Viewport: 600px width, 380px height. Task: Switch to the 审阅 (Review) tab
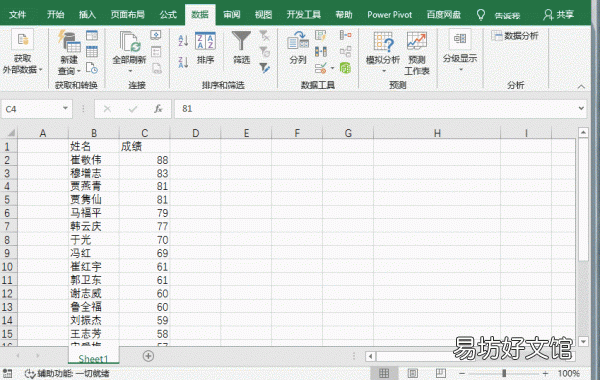point(232,15)
